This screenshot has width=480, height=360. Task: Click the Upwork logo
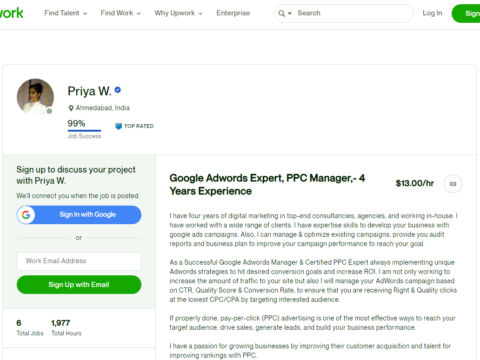pyautogui.click(x=11, y=13)
